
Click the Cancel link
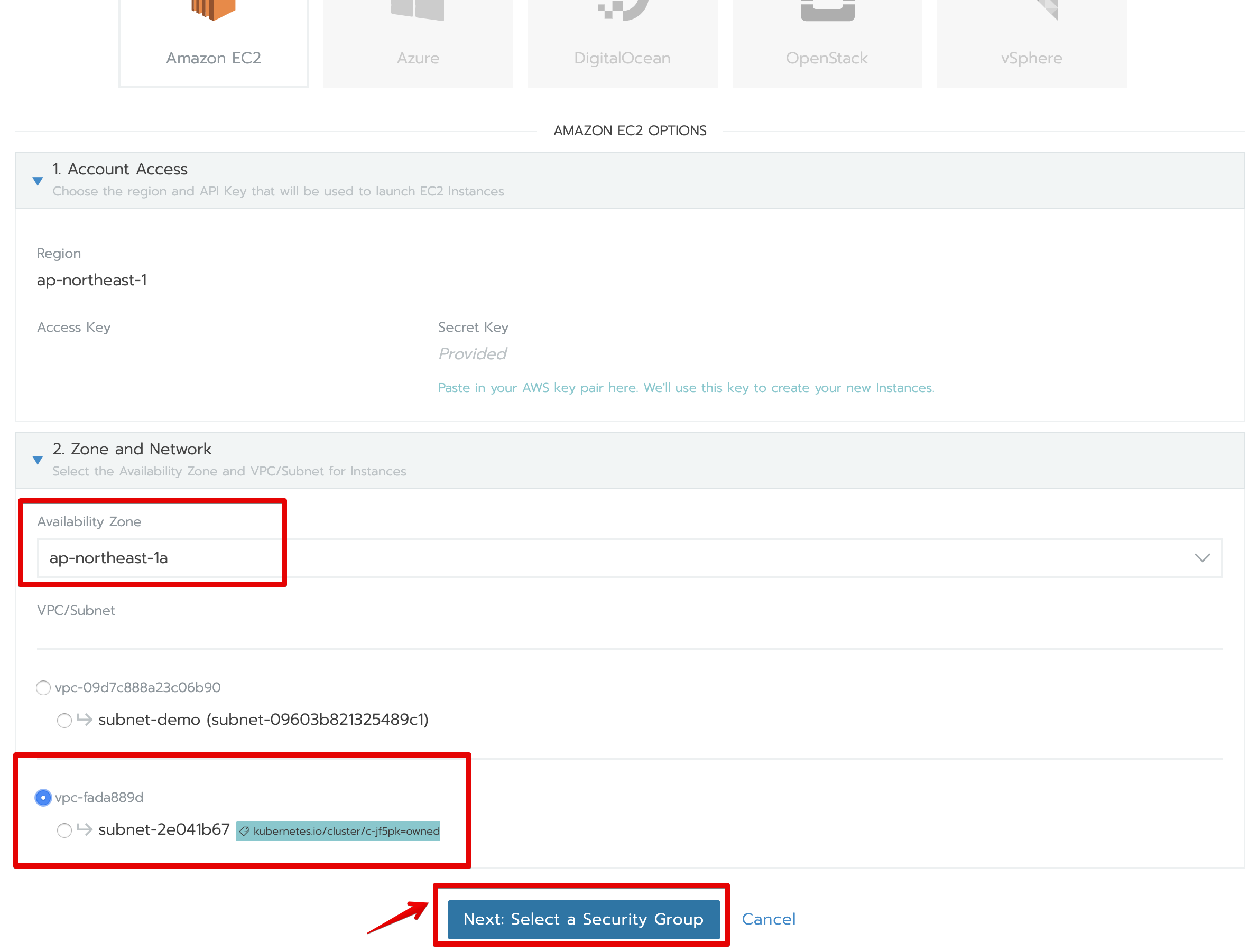(x=769, y=919)
